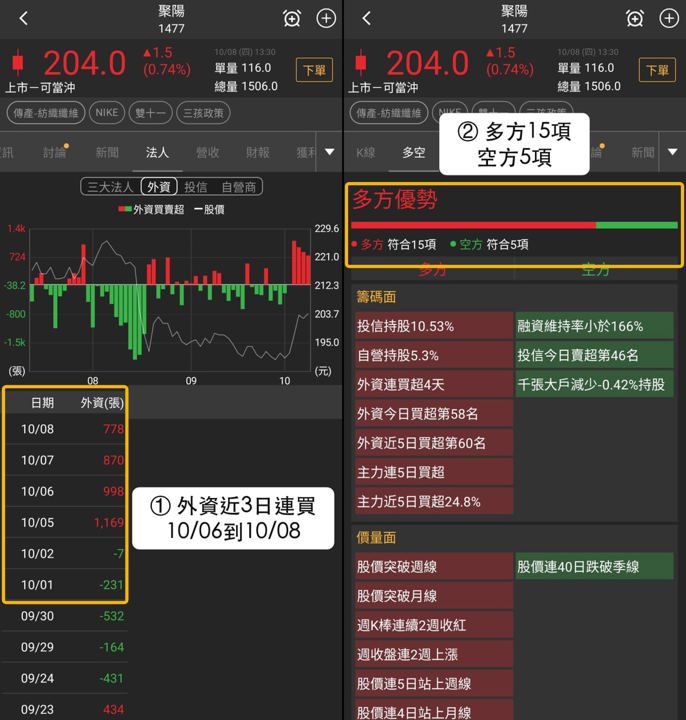Image resolution: width=686 pixels, height=720 pixels.
Task: Open 主力近5日買超24.8% item
Action: [x=434, y=501]
